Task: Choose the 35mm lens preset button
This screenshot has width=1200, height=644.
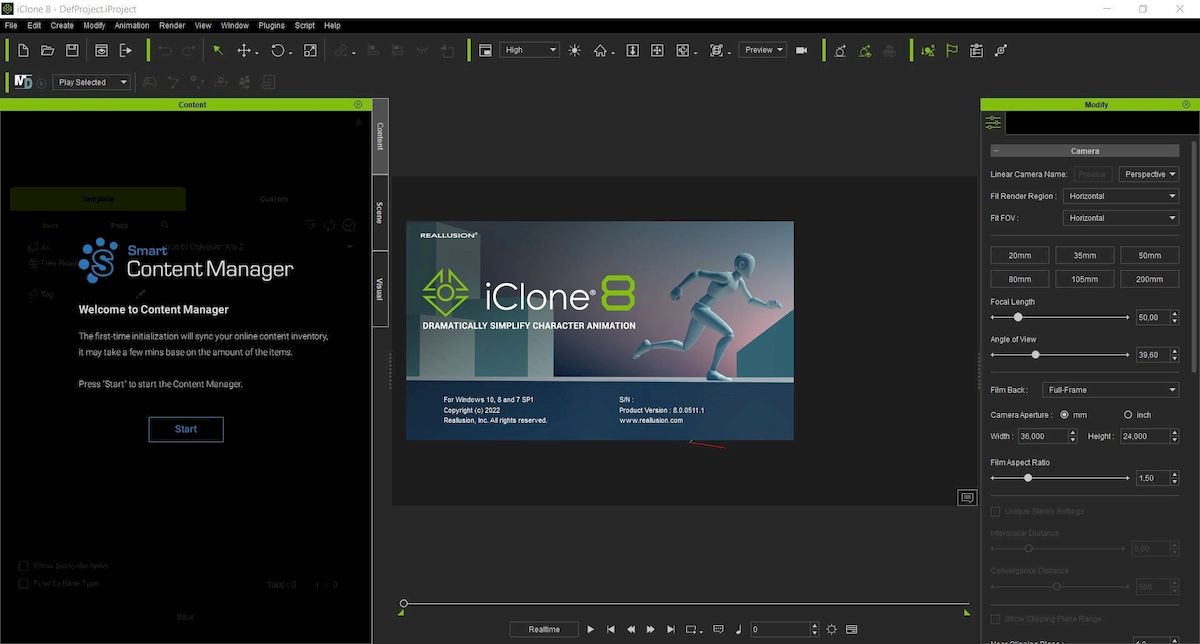Action: coord(1084,255)
